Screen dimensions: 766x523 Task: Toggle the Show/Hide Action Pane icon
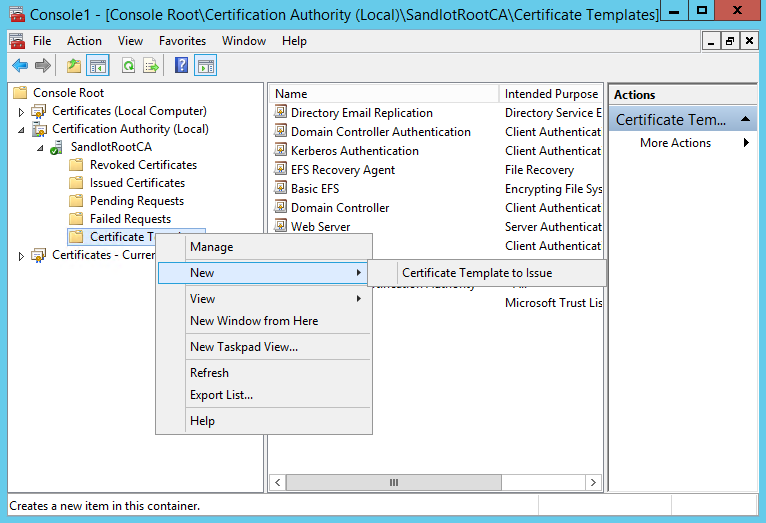pos(206,65)
